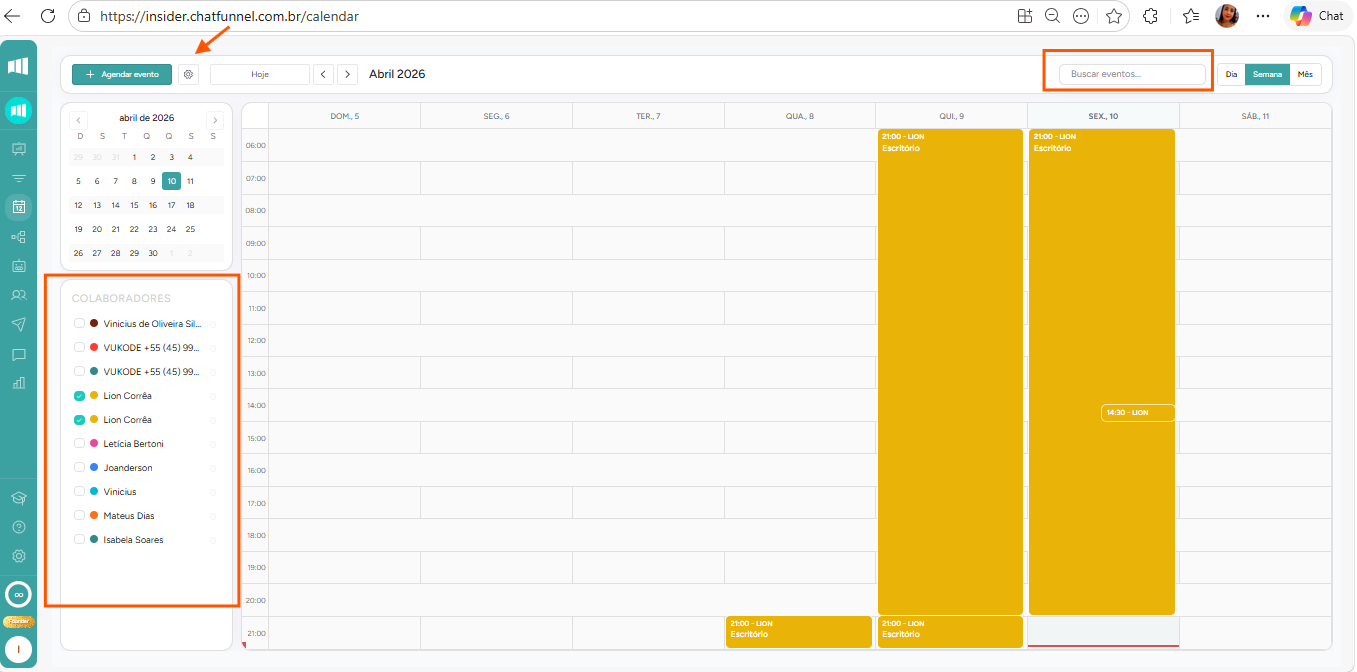Click the Agendar evento button
The image size is (1357, 672).
(122, 74)
